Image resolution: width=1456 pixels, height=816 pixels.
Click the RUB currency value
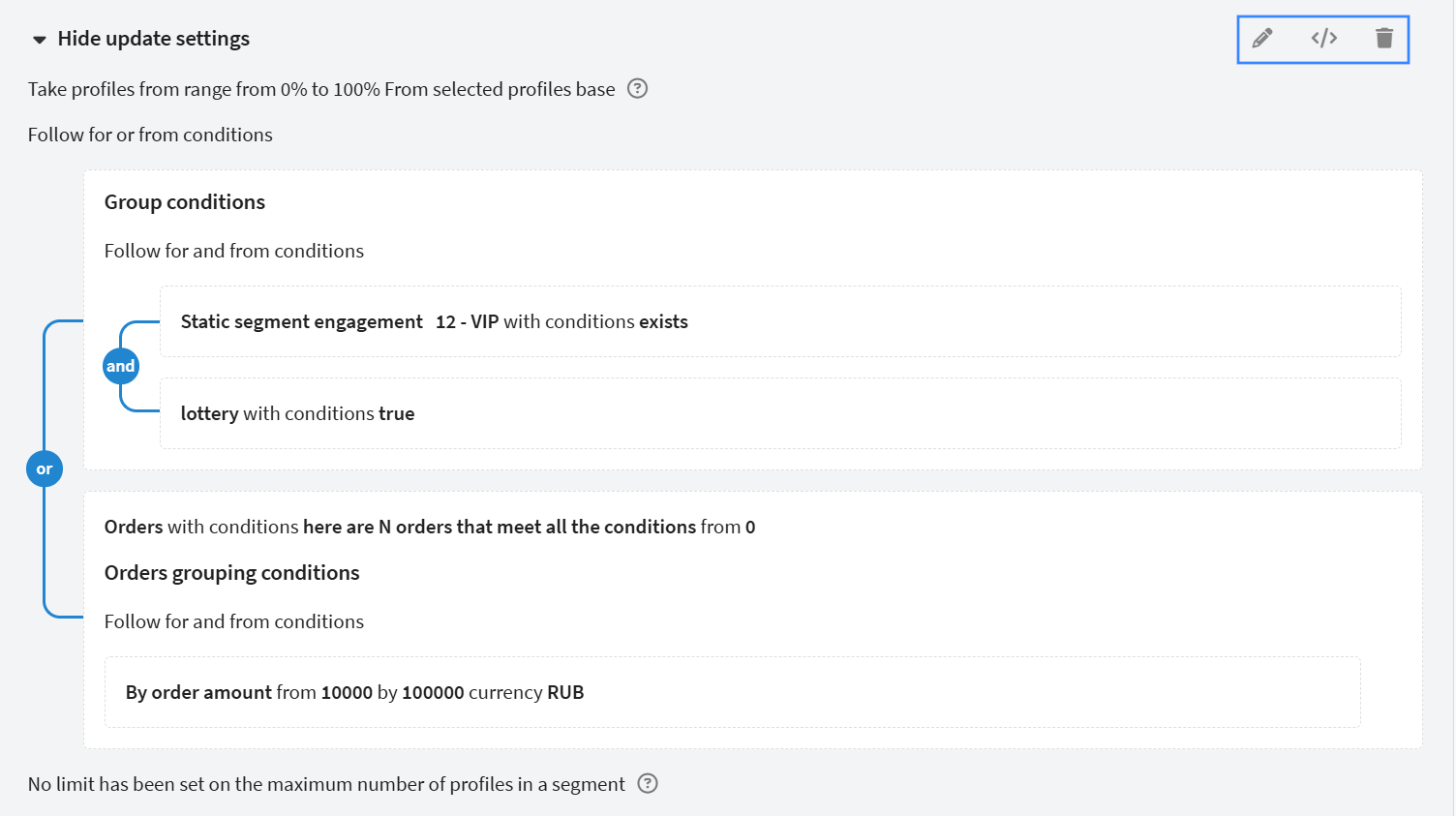pos(565,692)
